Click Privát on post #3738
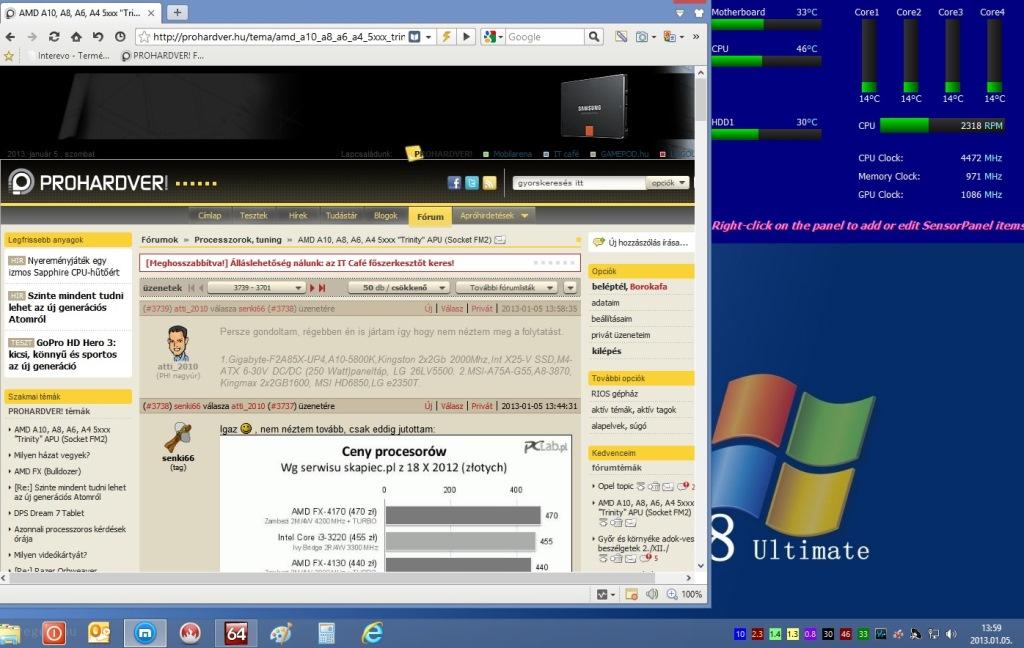The image size is (1024, 648). click(x=482, y=406)
